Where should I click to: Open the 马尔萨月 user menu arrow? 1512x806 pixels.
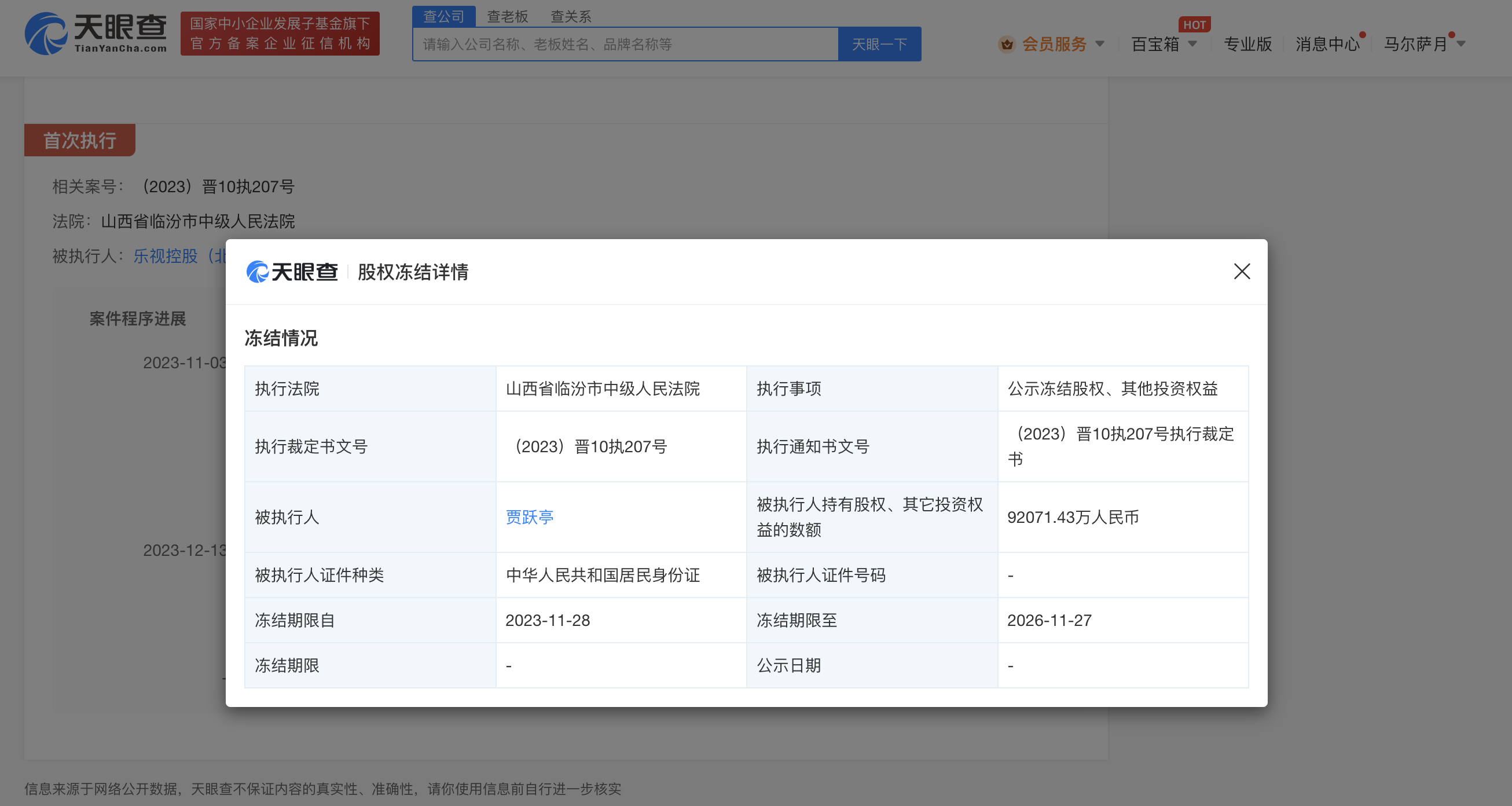1461,44
